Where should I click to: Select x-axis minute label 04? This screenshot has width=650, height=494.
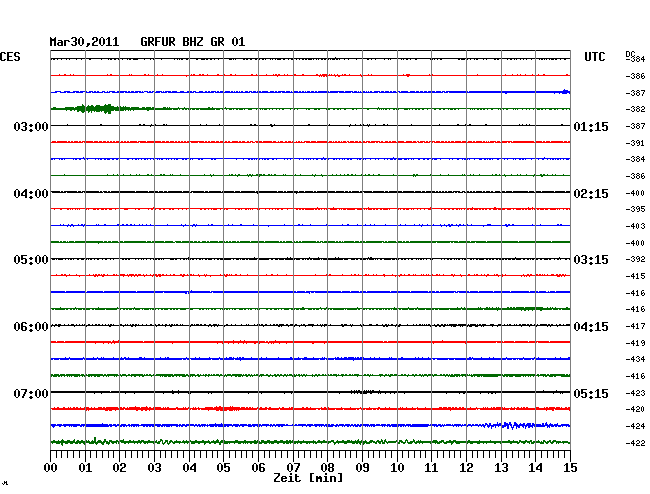pyautogui.click(x=189, y=468)
